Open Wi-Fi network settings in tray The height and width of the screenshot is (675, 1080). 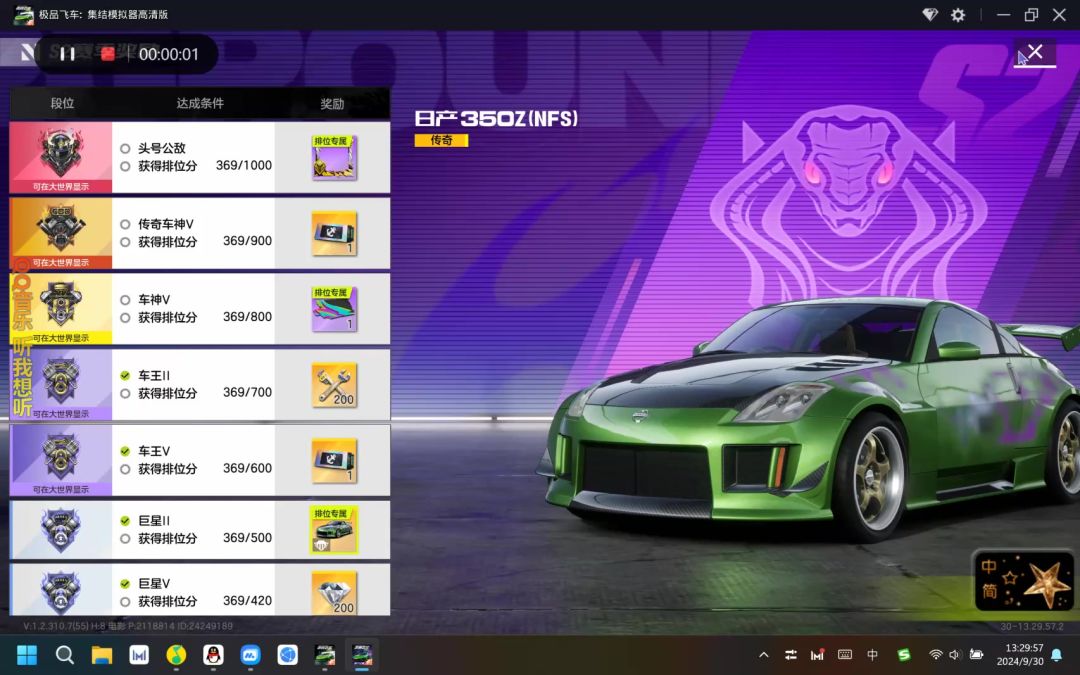935,655
